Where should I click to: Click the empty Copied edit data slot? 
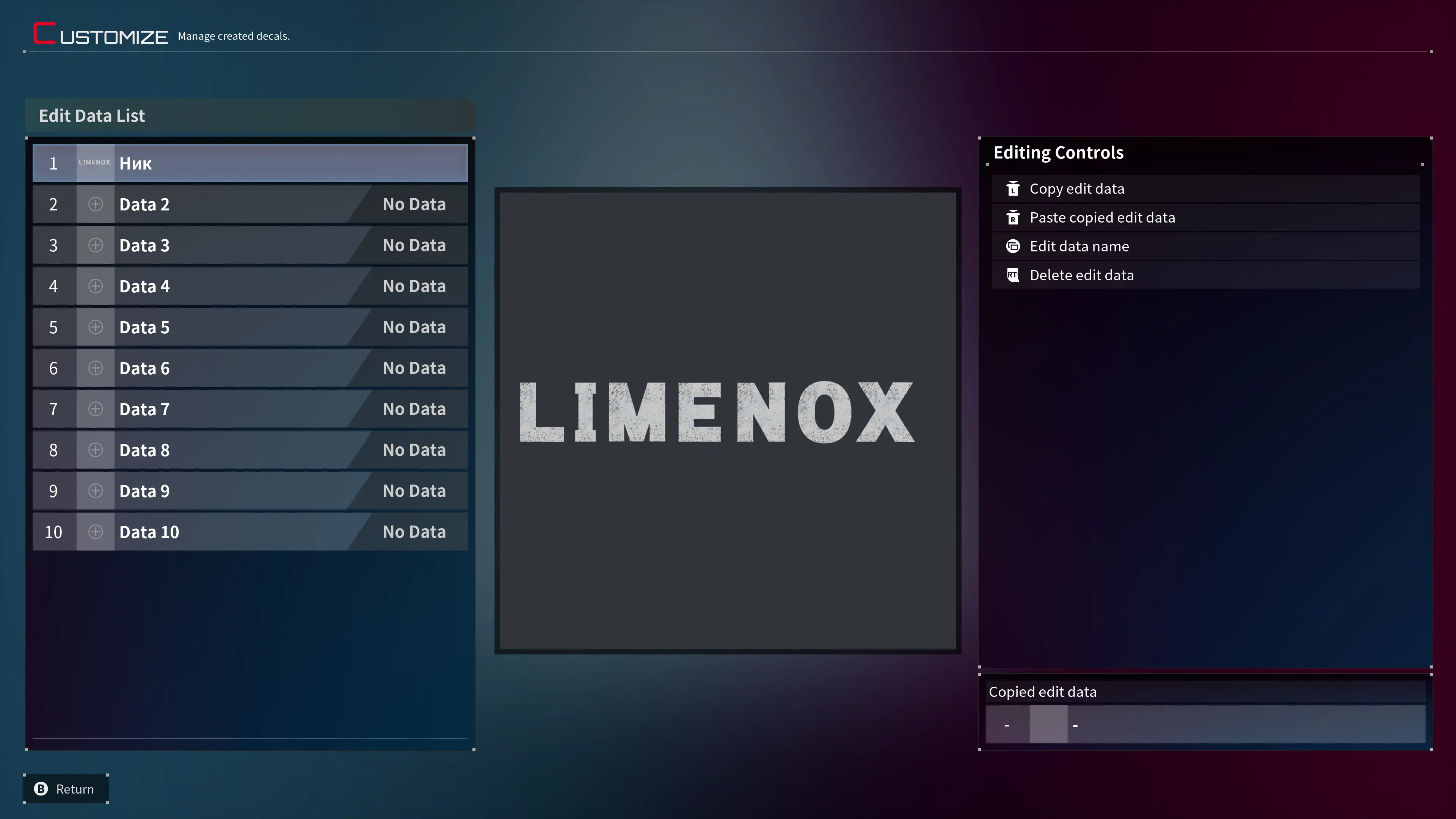(x=1205, y=725)
